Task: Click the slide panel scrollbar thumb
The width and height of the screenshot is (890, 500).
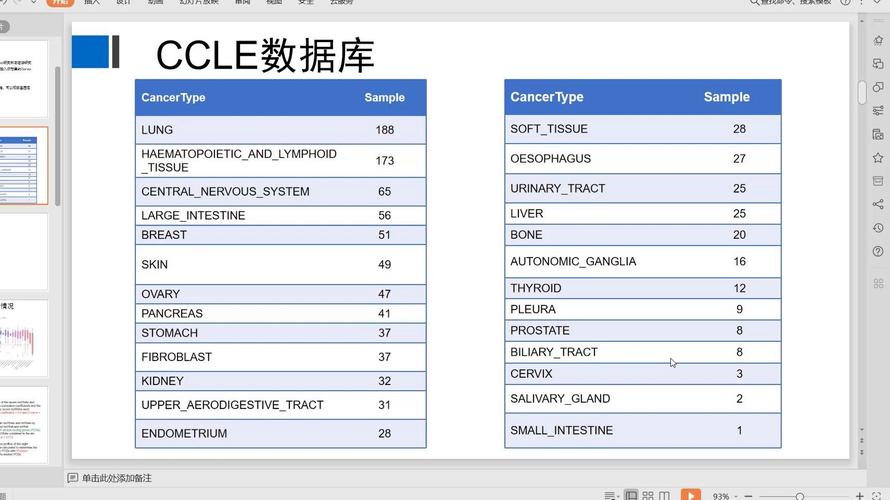Action: pos(57,136)
